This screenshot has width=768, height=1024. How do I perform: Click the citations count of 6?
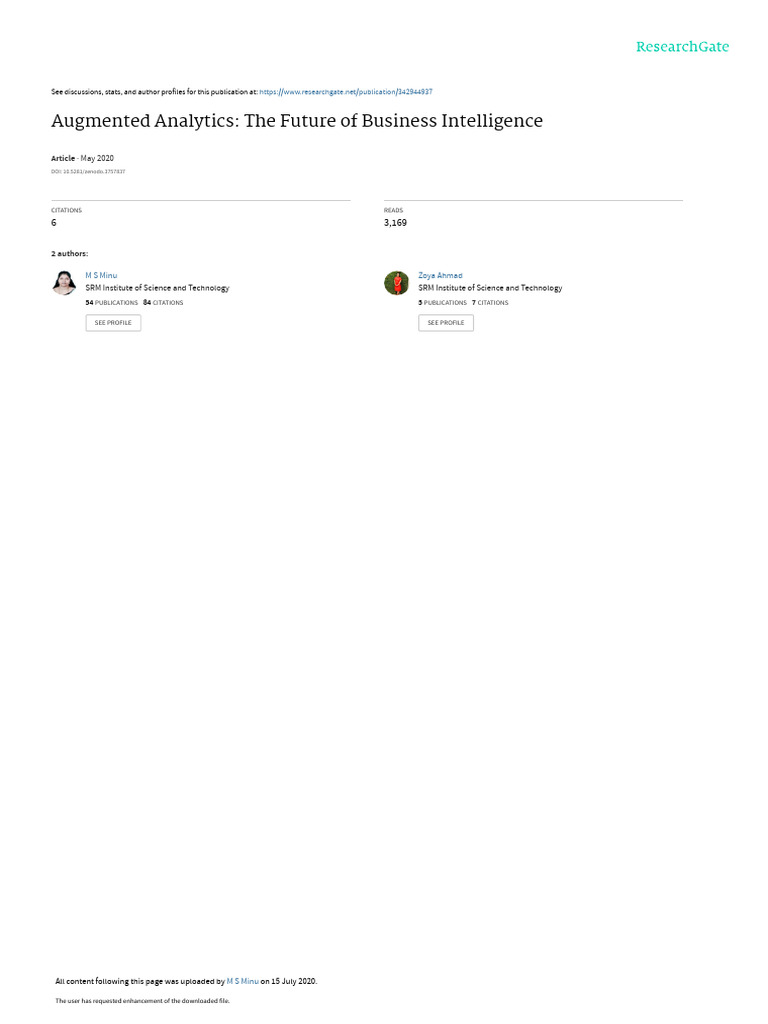coord(54,223)
